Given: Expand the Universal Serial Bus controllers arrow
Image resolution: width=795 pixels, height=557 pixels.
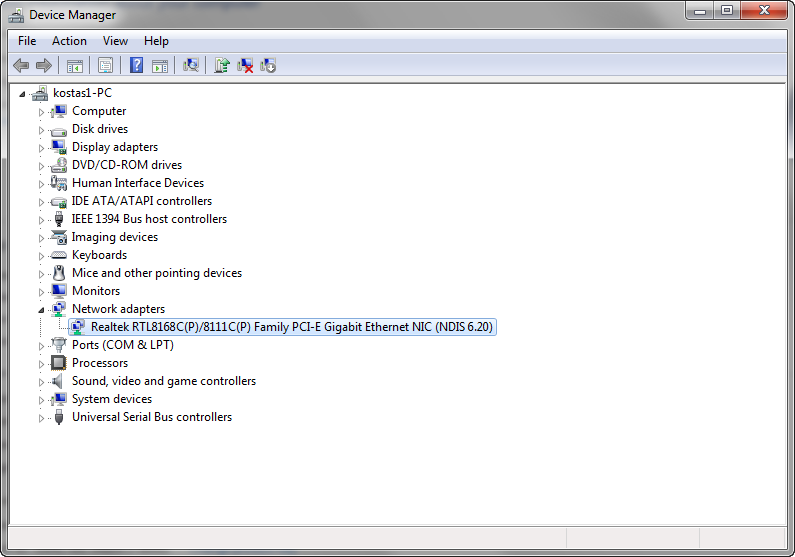Looking at the screenshot, I should tap(41, 418).
